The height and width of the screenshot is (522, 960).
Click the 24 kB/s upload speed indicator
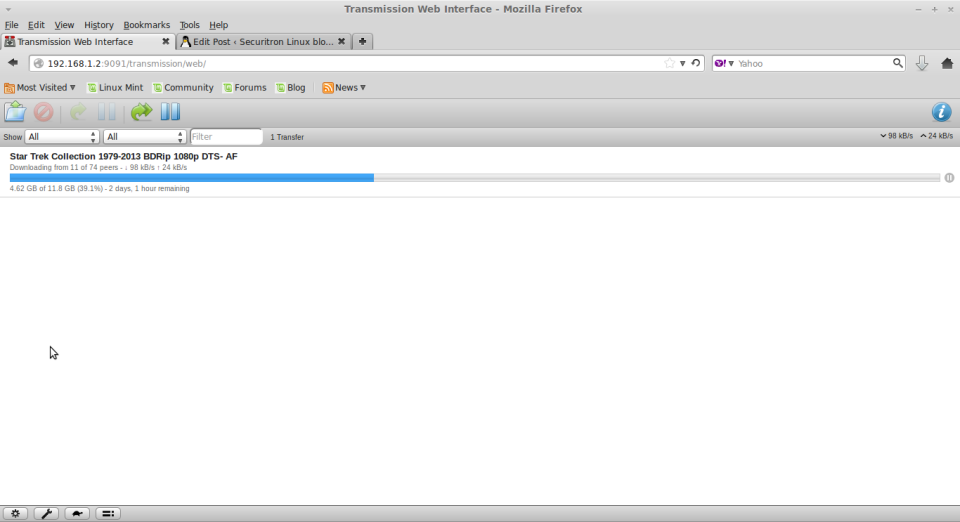pos(936,136)
